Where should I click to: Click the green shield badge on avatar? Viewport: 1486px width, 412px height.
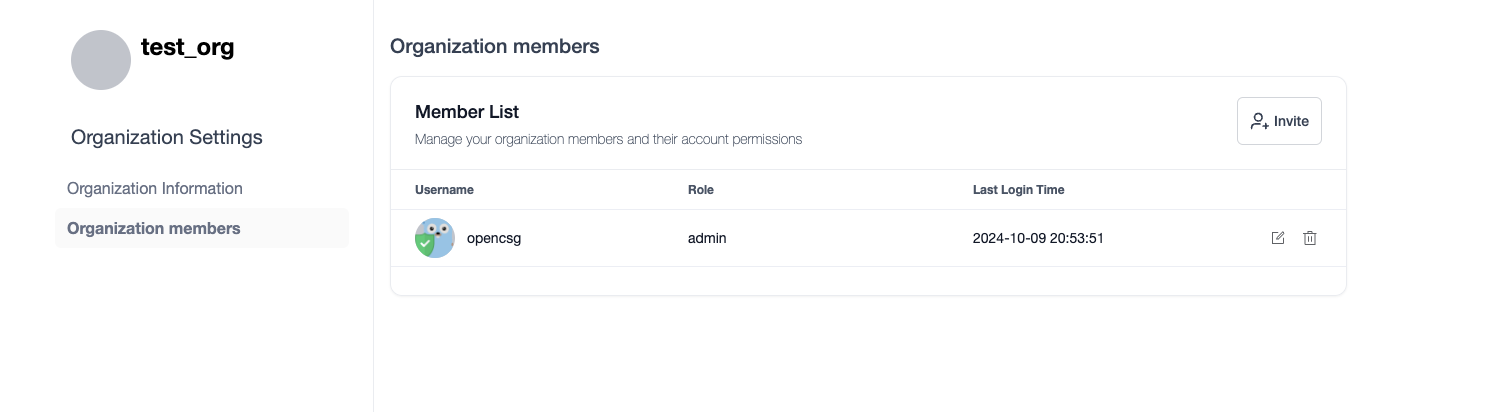click(425, 243)
